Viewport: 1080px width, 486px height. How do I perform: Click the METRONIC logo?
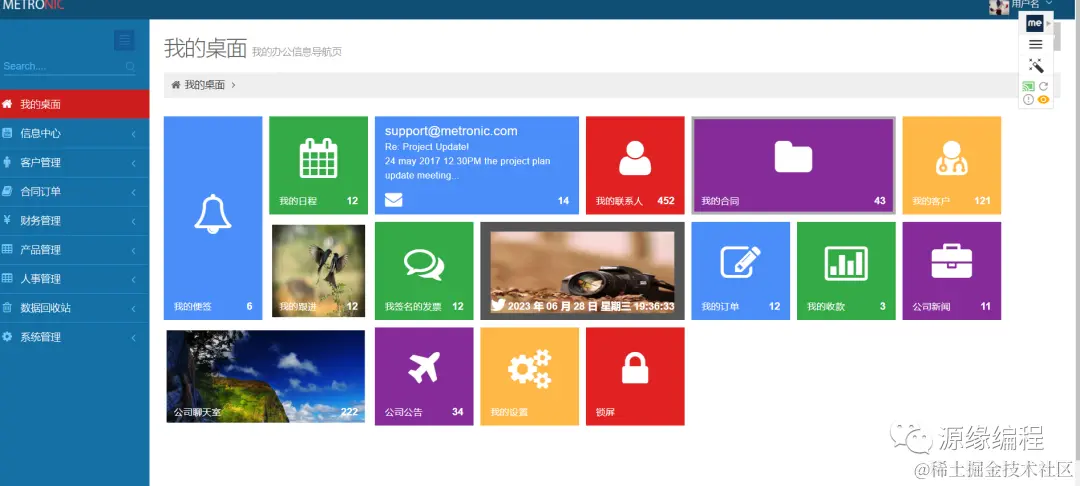34,6
